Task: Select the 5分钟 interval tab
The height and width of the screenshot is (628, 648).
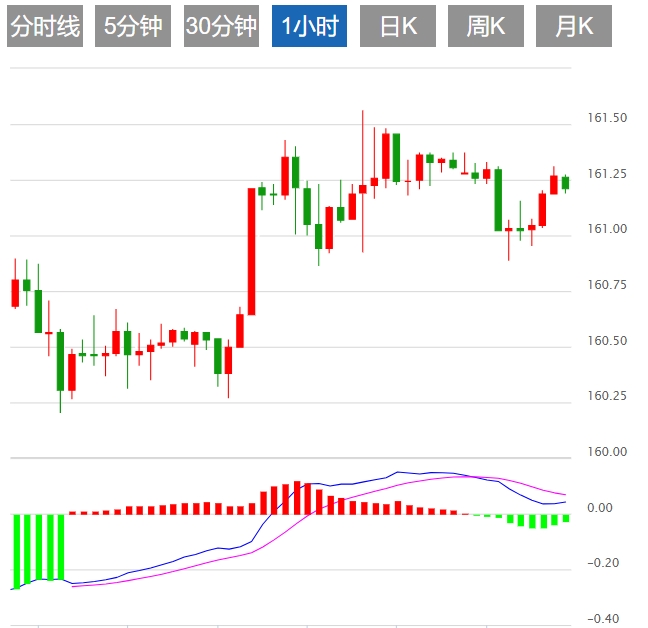Action: pos(133,26)
